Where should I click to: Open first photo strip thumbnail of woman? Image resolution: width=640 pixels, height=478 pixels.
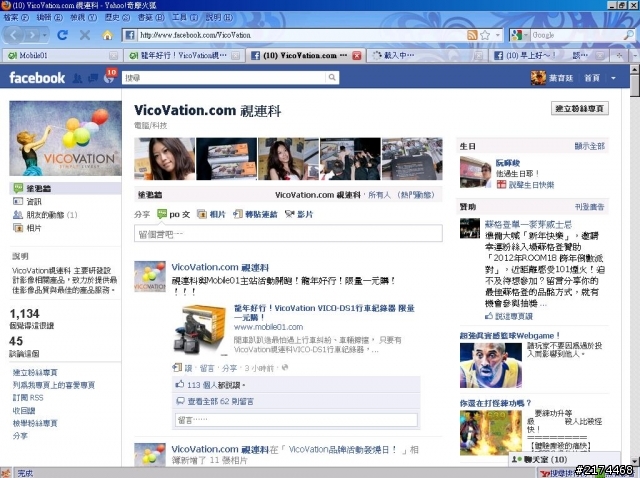[x=164, y=159]
